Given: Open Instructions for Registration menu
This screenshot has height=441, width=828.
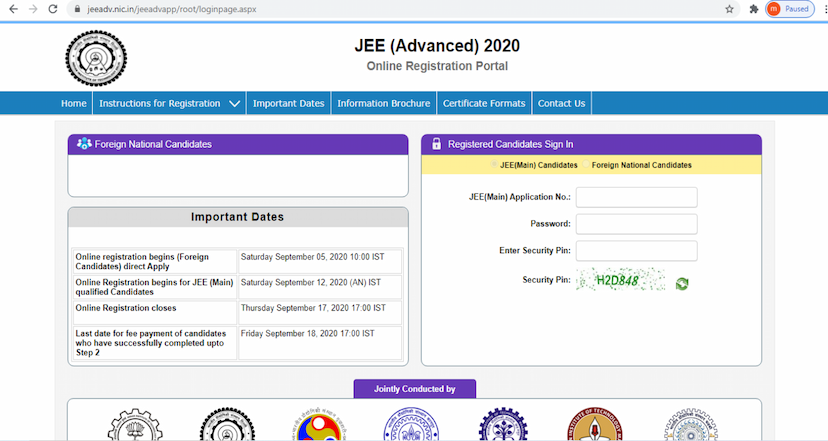Looking at the screenshot, I should [x=159, y=103].
